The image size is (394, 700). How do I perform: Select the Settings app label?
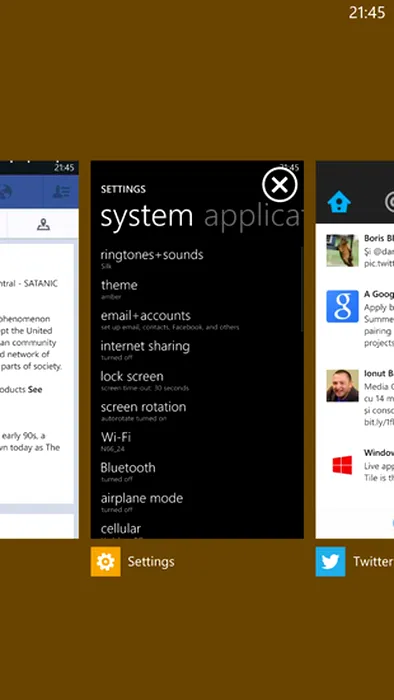pos(151,562)
